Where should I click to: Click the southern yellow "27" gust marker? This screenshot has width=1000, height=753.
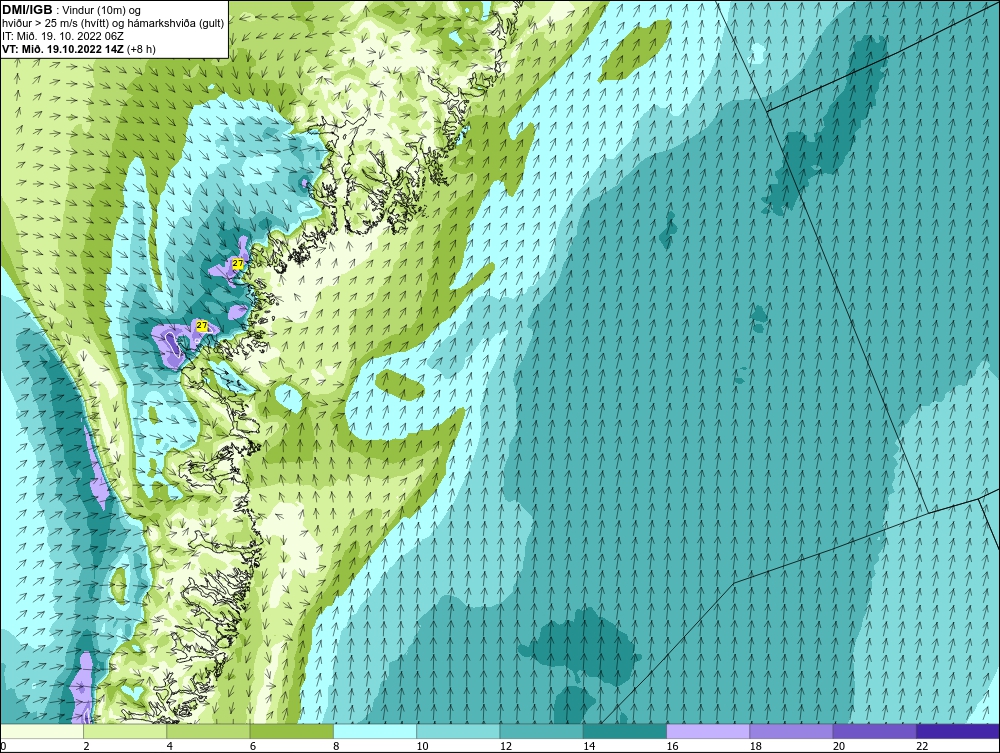click(x=202, y=326)
